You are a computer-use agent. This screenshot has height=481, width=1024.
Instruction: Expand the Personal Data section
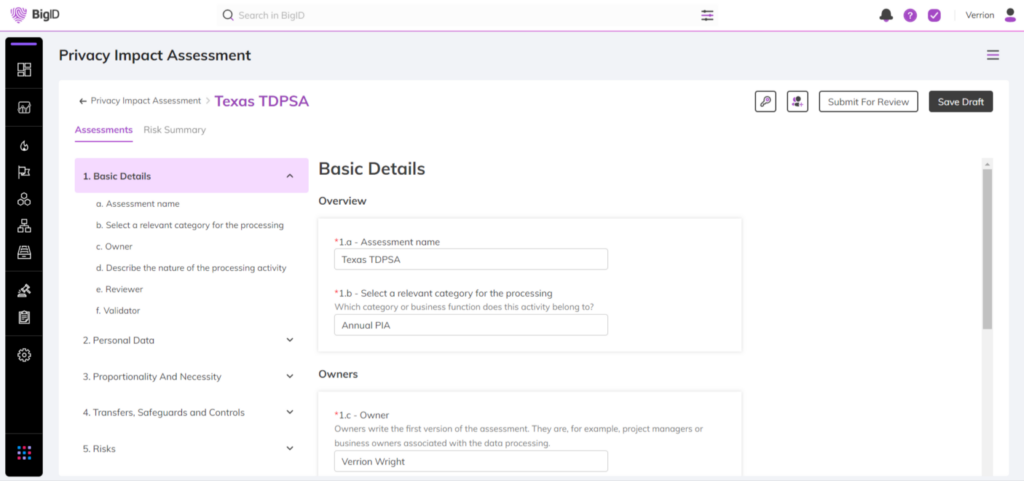tap(290, 340)
